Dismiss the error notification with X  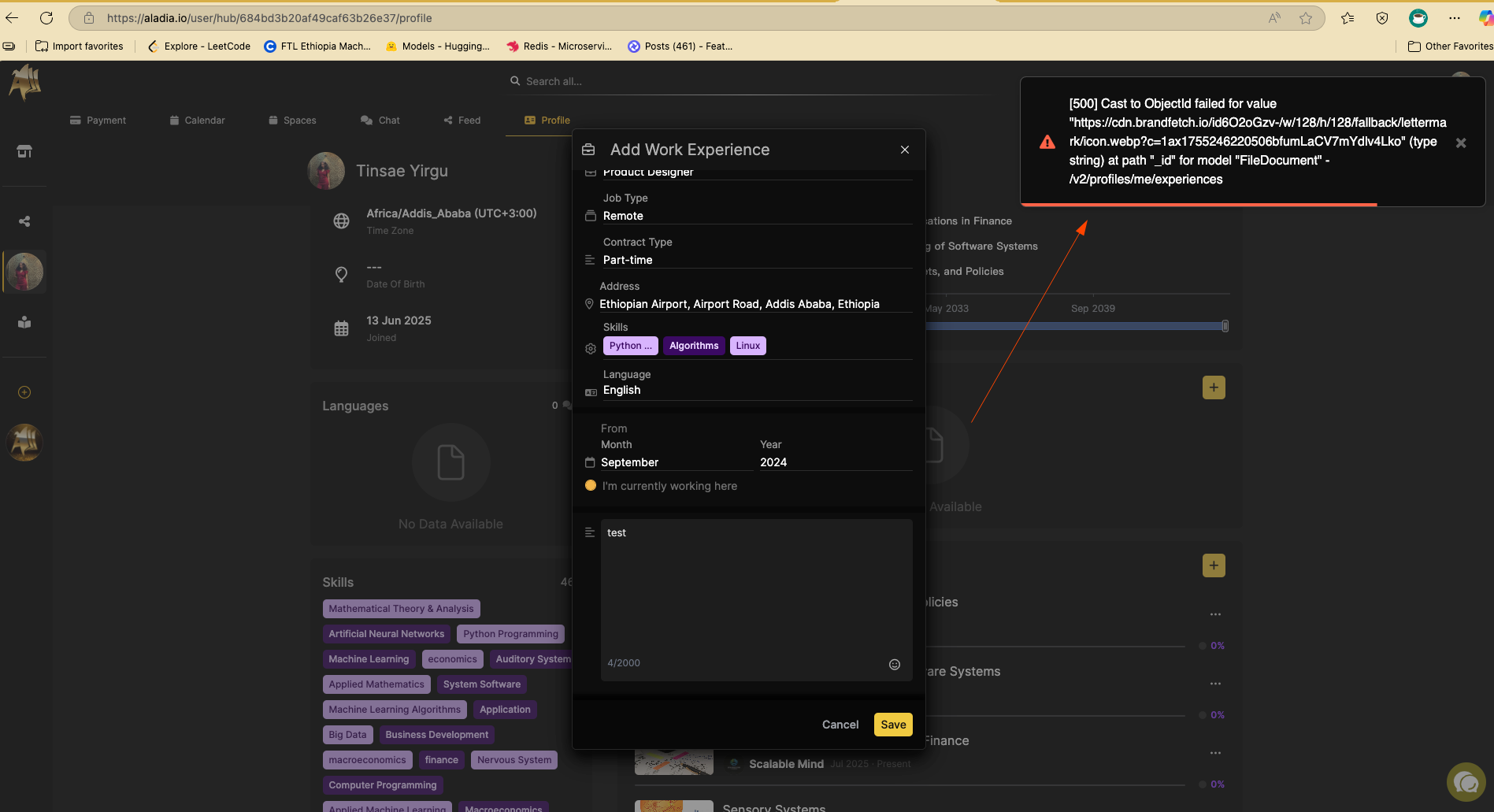click(1461, 143)
